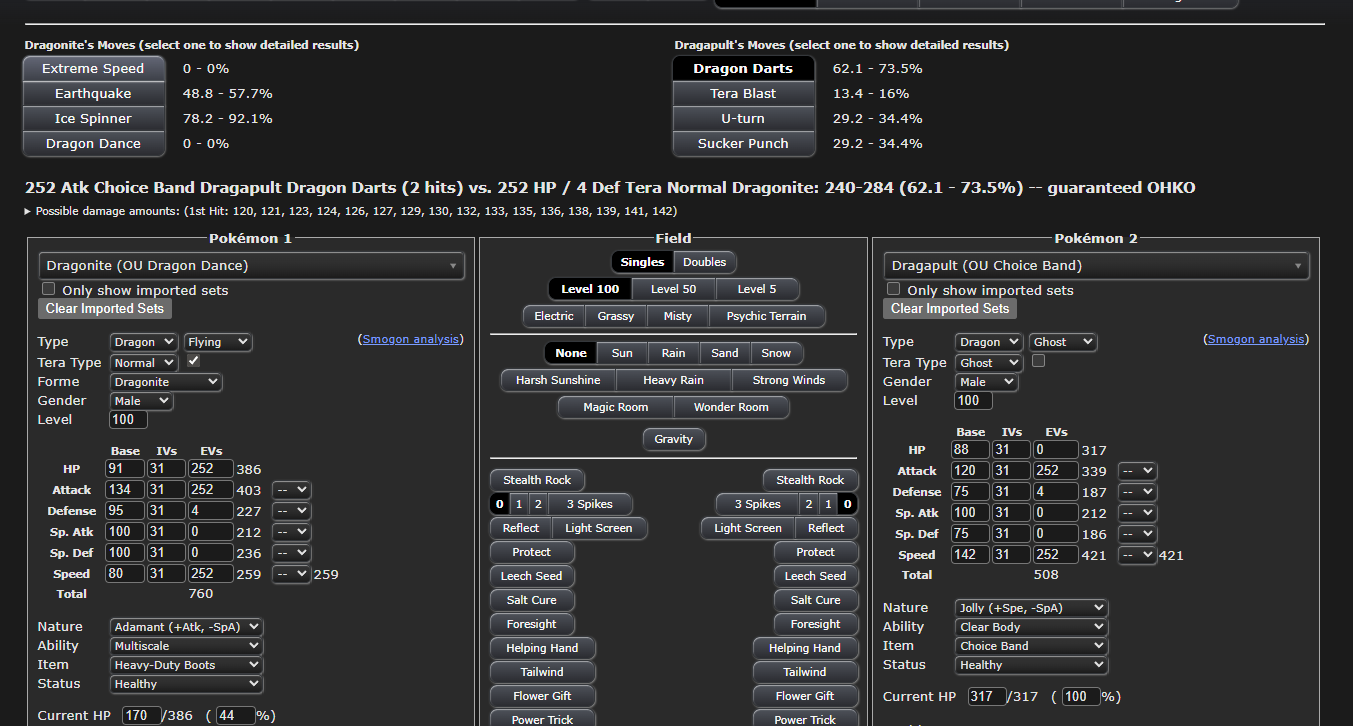Select Dragapult's Sucker Punch move
The image size is (1353, 726).
tap(742, 144)
